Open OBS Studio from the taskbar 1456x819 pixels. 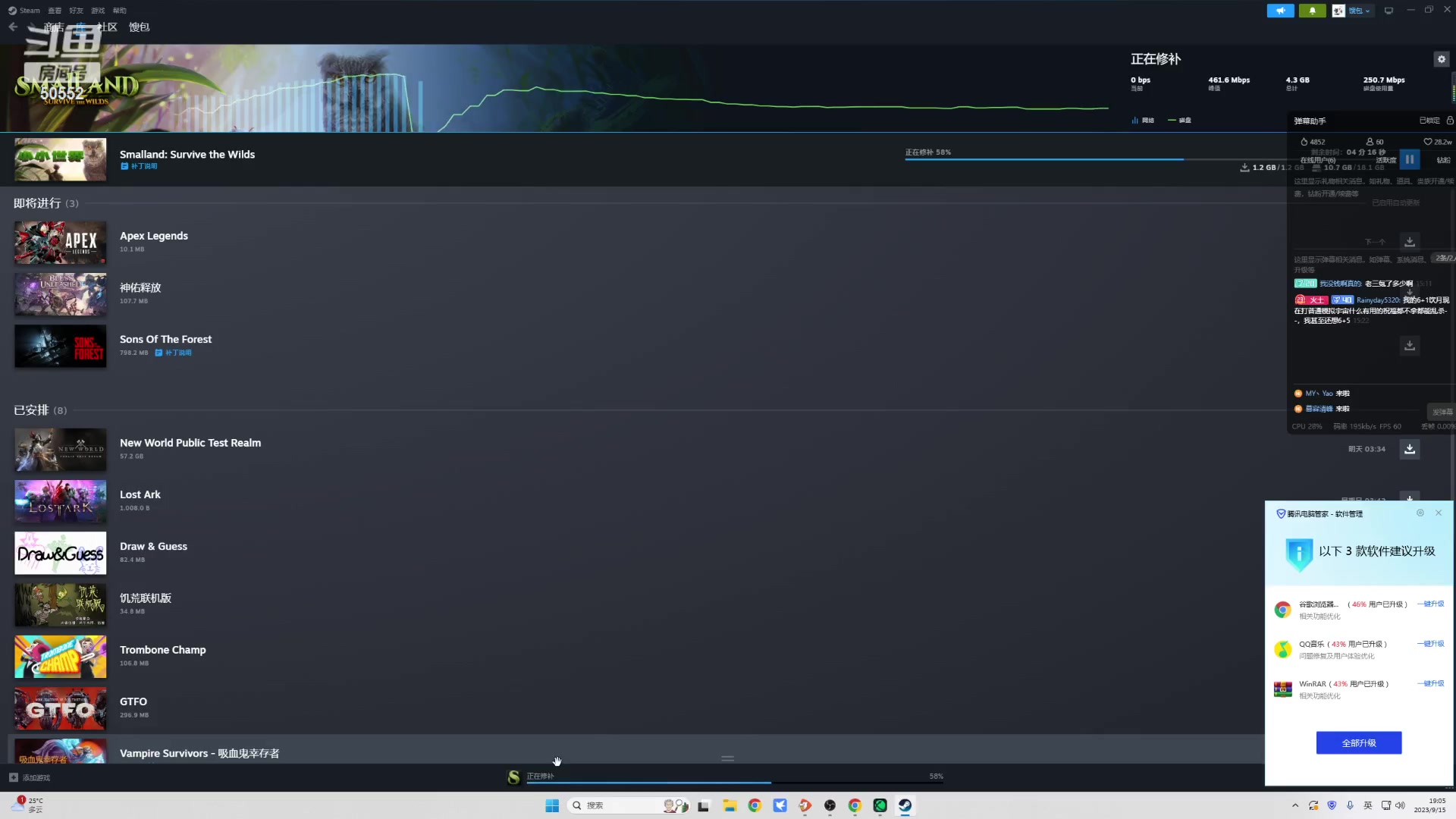click(x=830, y=805)
